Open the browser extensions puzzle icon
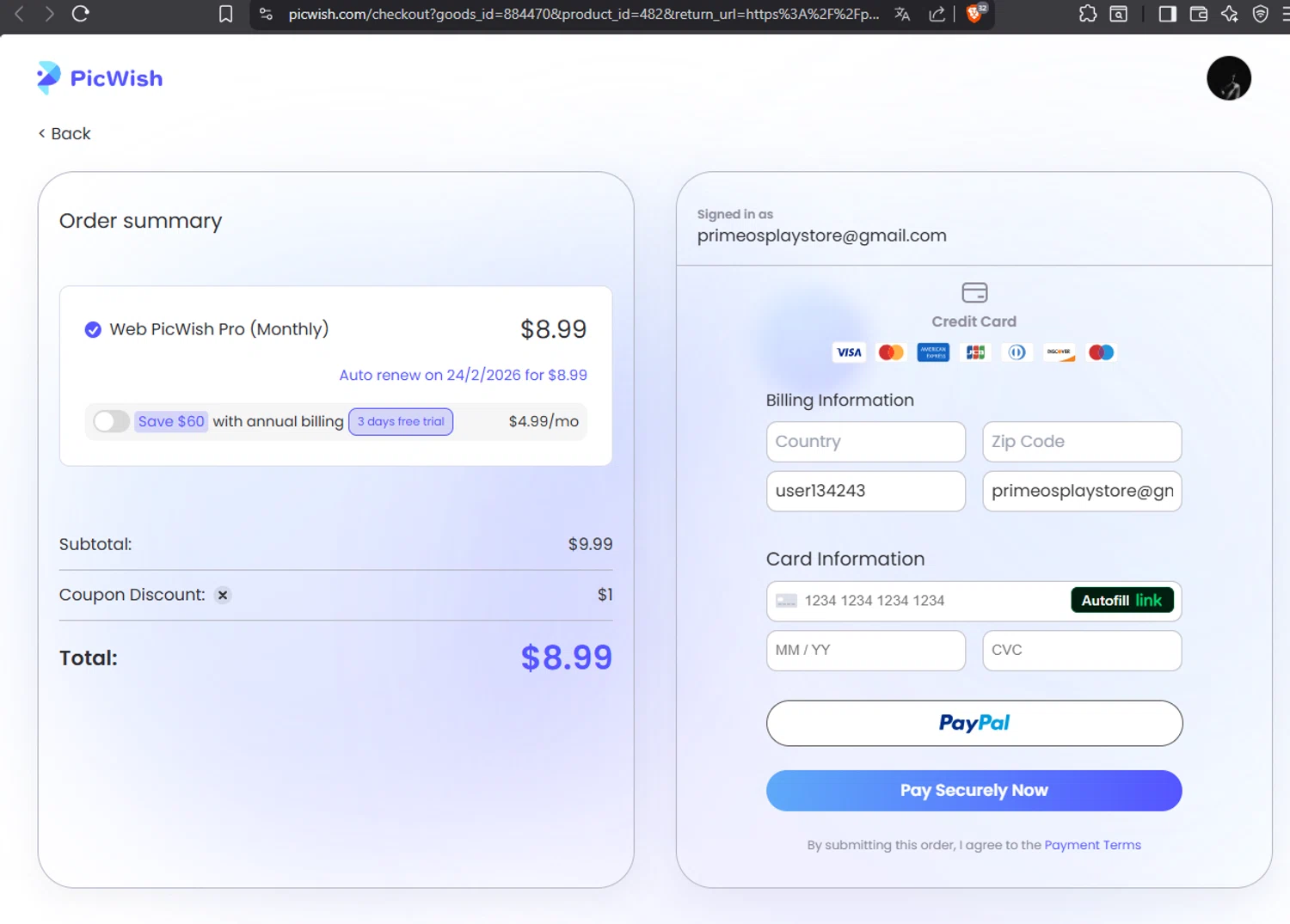The width and height of the screenshot is (1290, 924). [1088, 14]
